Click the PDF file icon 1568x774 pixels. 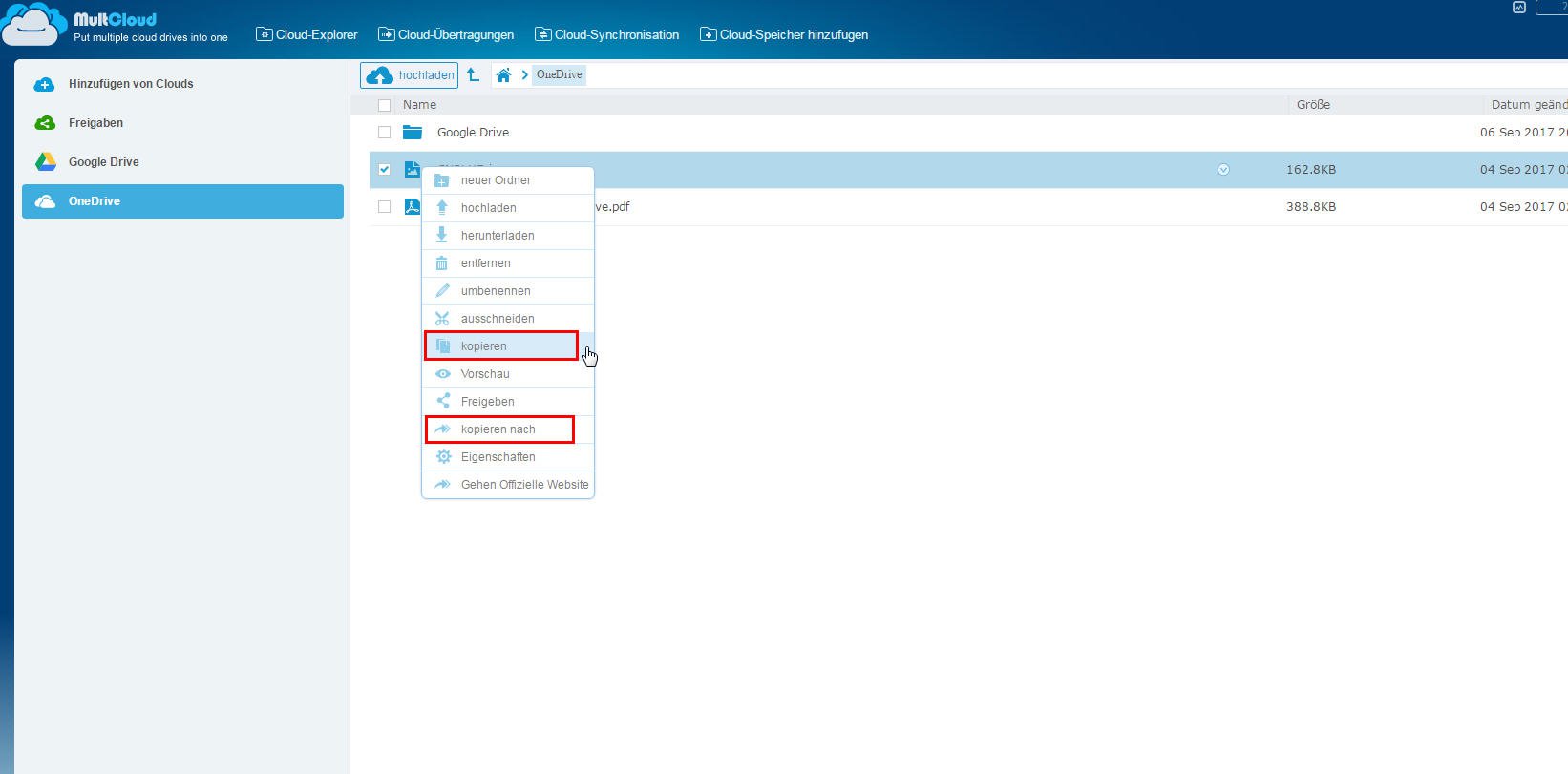click(x=412, y=207)
